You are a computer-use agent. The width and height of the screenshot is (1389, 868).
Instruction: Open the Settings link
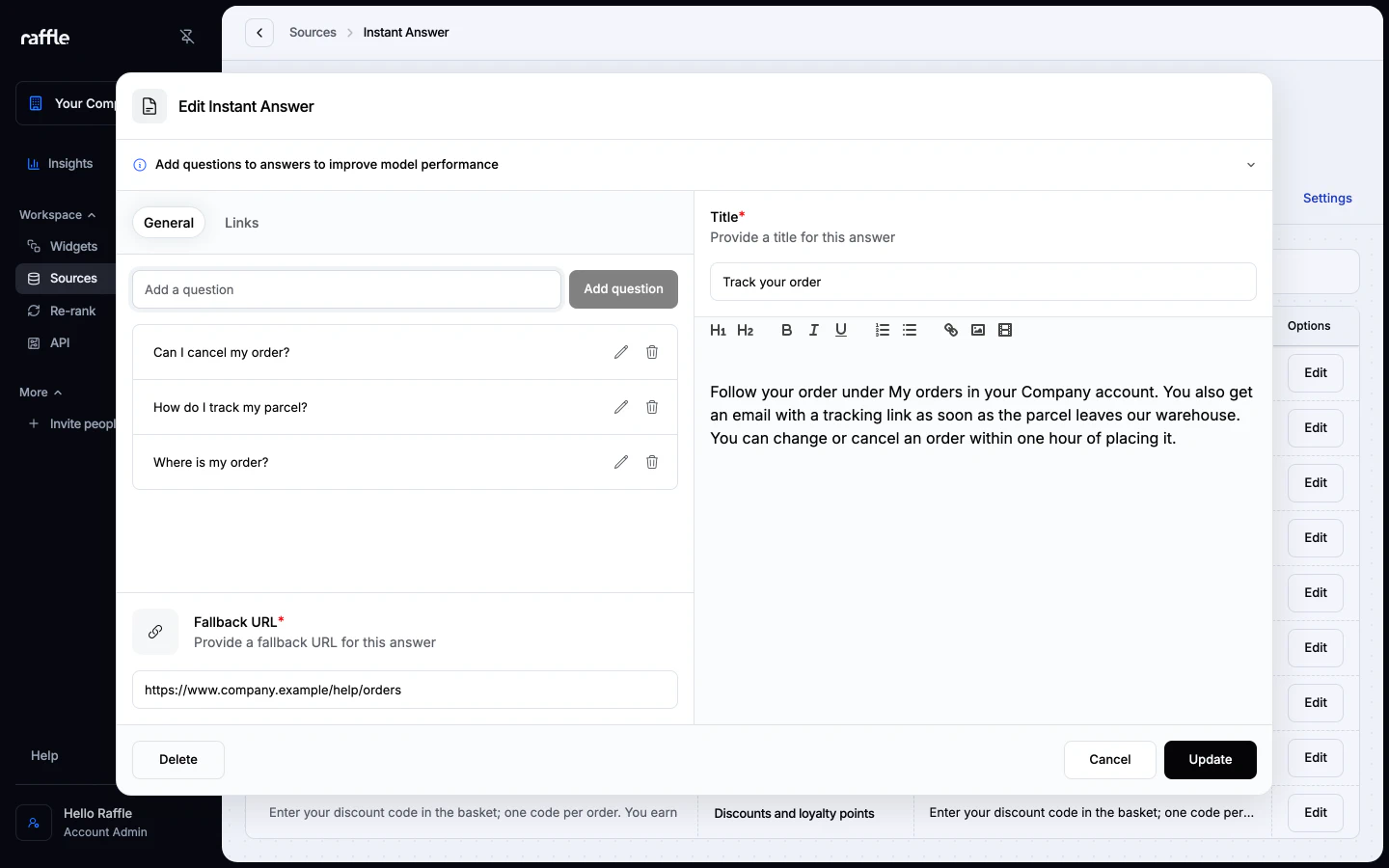coord(1327,198)
